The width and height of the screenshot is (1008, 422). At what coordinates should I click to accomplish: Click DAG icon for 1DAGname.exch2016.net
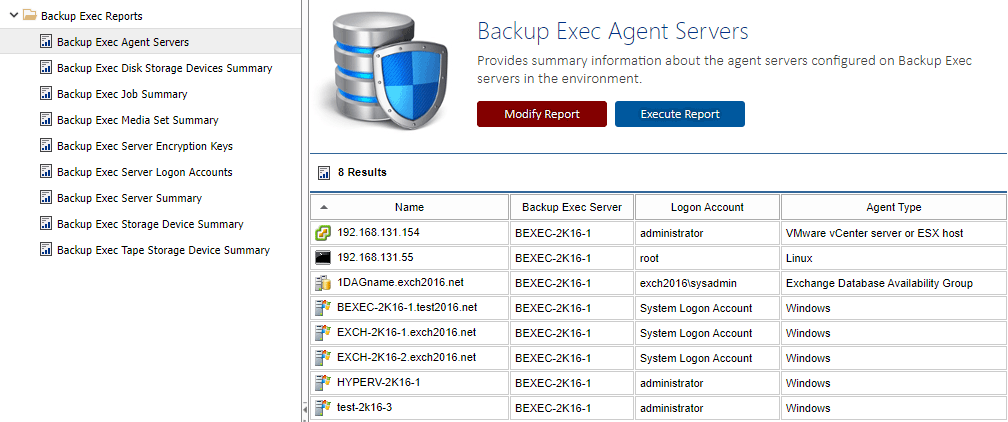pos(323,283)
